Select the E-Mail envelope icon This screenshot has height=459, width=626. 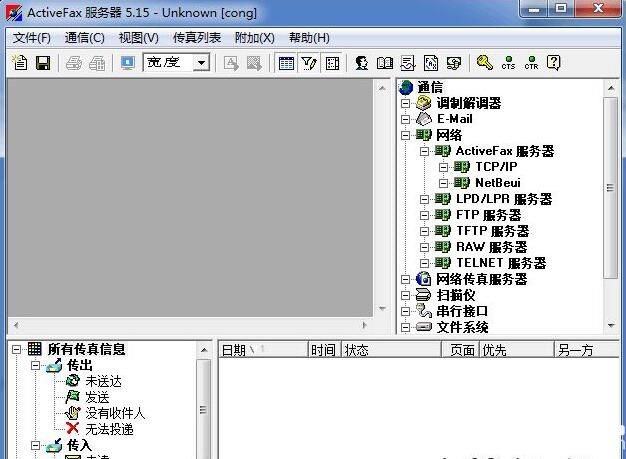click(x=424, y=119)
